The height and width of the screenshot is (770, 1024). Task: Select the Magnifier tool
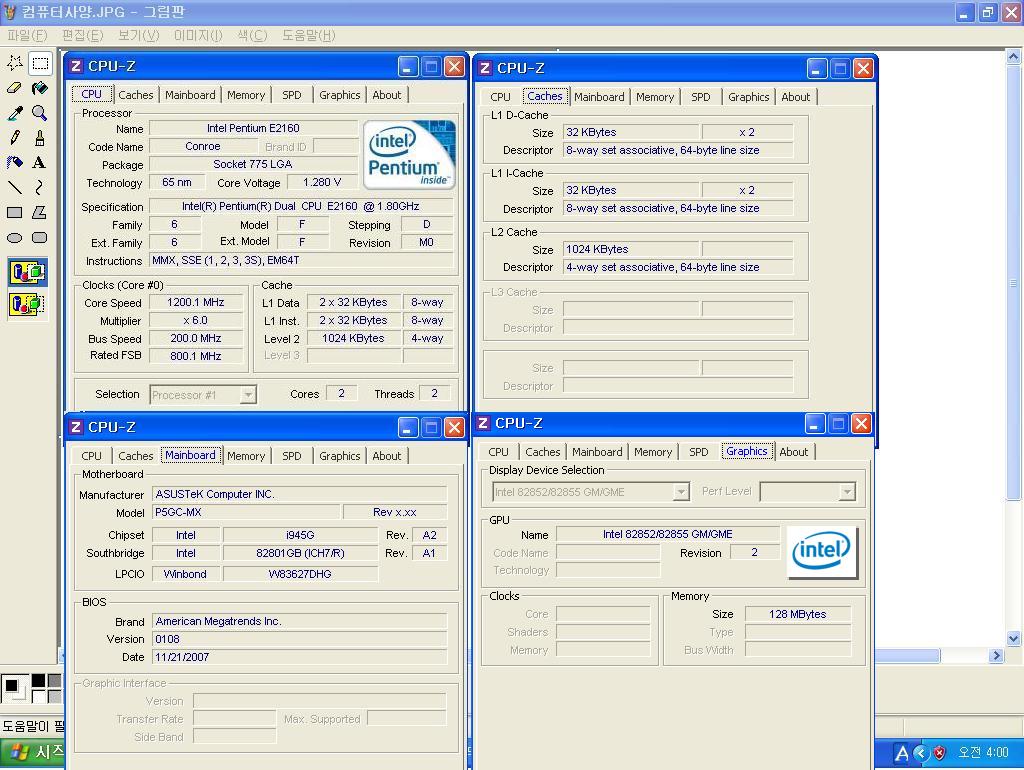[x=40, y=113]
